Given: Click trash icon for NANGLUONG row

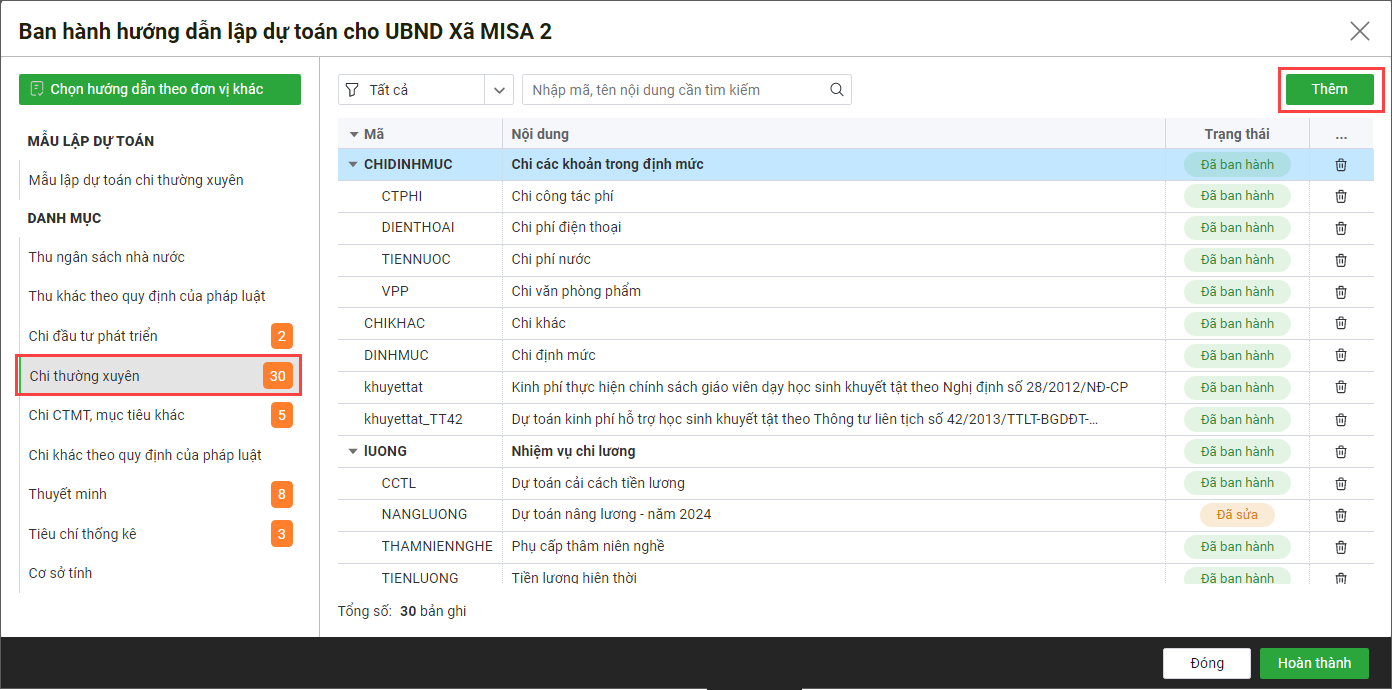Looking at the screenshot, I should point(1341,515).
